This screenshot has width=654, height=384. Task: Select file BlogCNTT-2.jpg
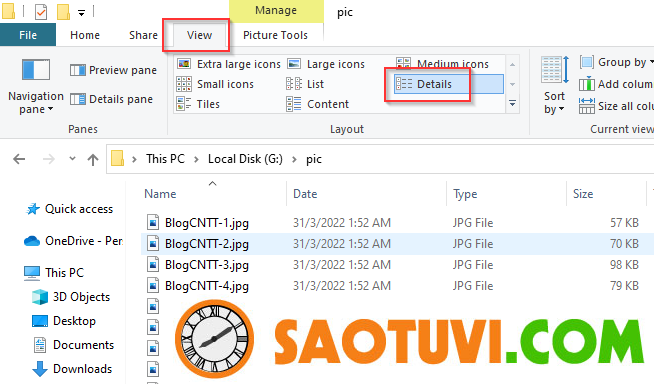pos(206,243)
